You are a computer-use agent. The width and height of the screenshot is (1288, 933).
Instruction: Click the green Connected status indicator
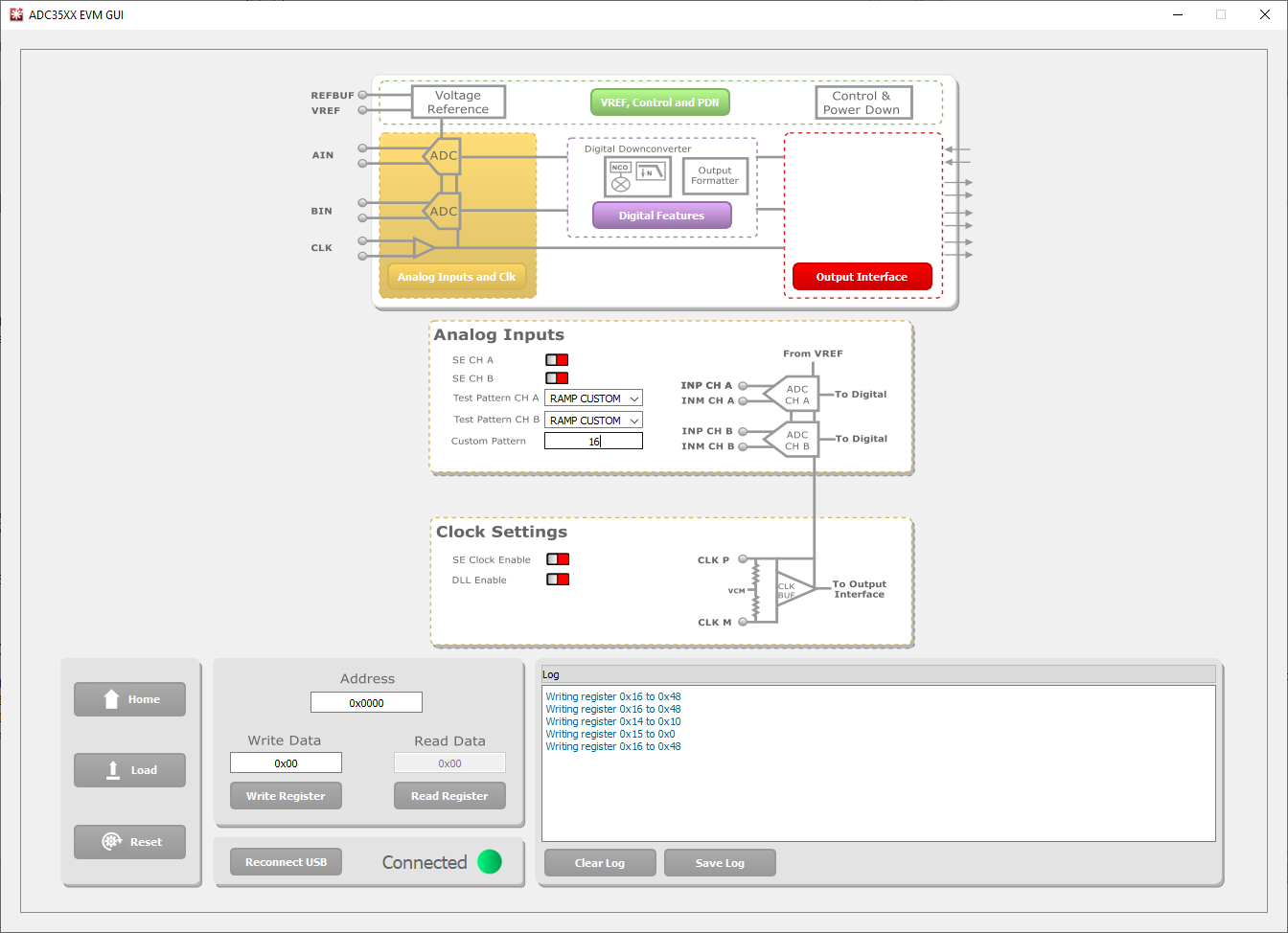[490, 862]
